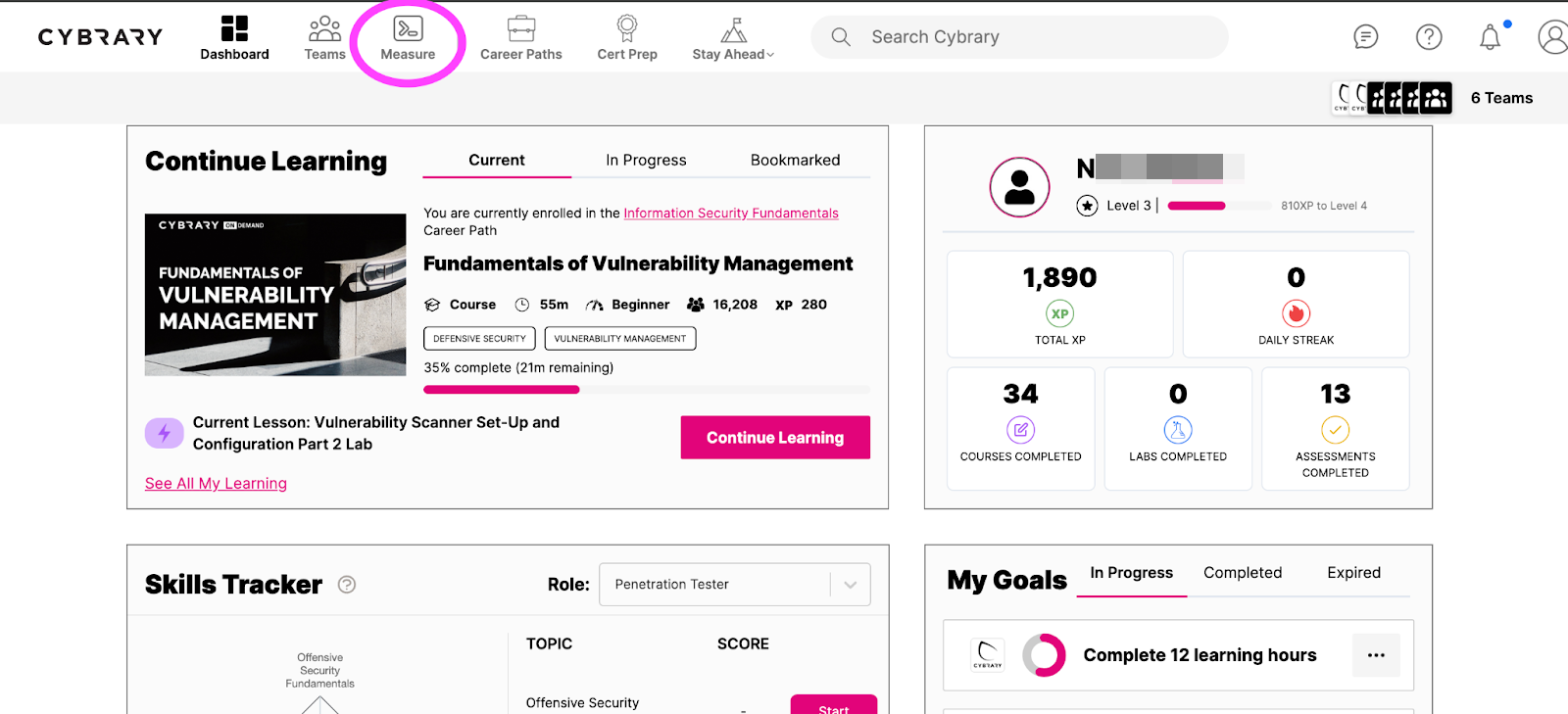Expand the Stay Ahead menu

733,38
